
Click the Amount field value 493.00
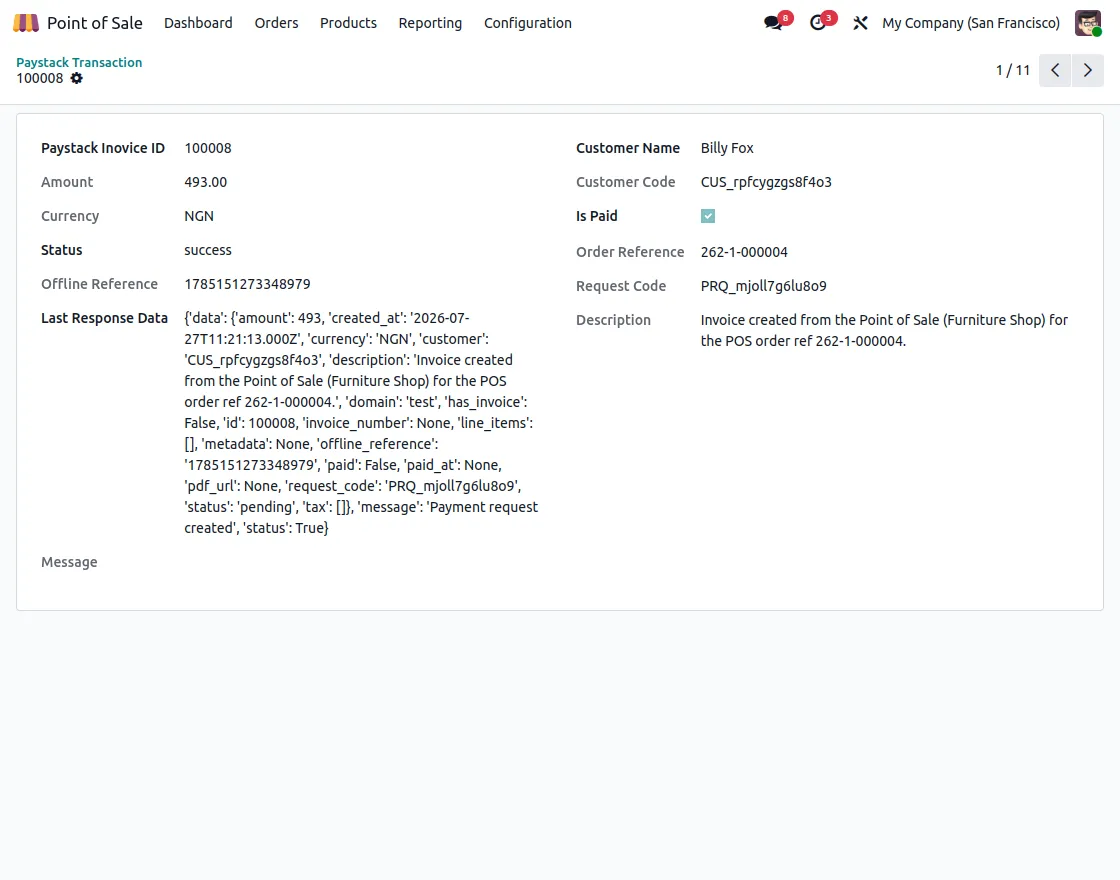206,182
